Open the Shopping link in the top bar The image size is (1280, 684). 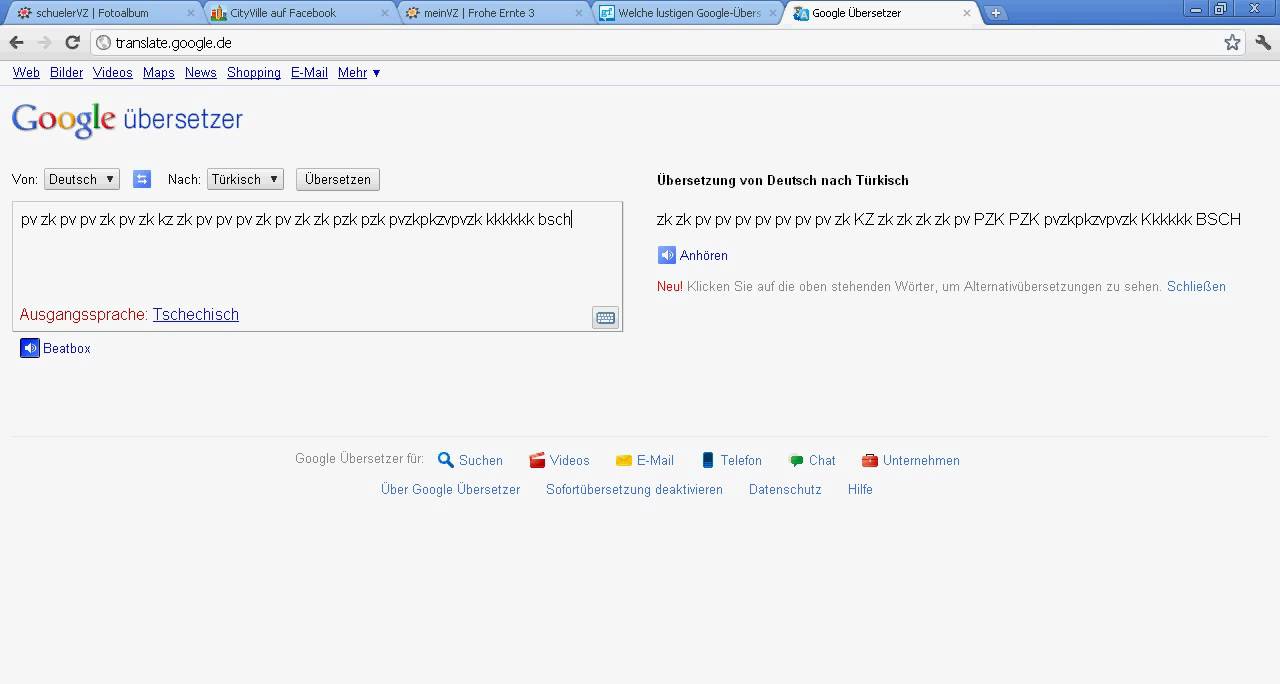tap(254, 72)
